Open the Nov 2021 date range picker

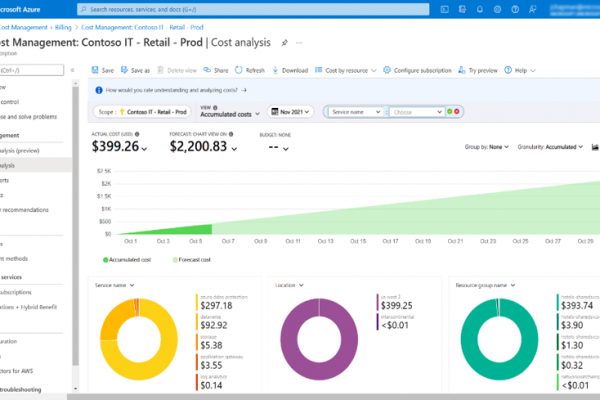[x=290, y=112]
